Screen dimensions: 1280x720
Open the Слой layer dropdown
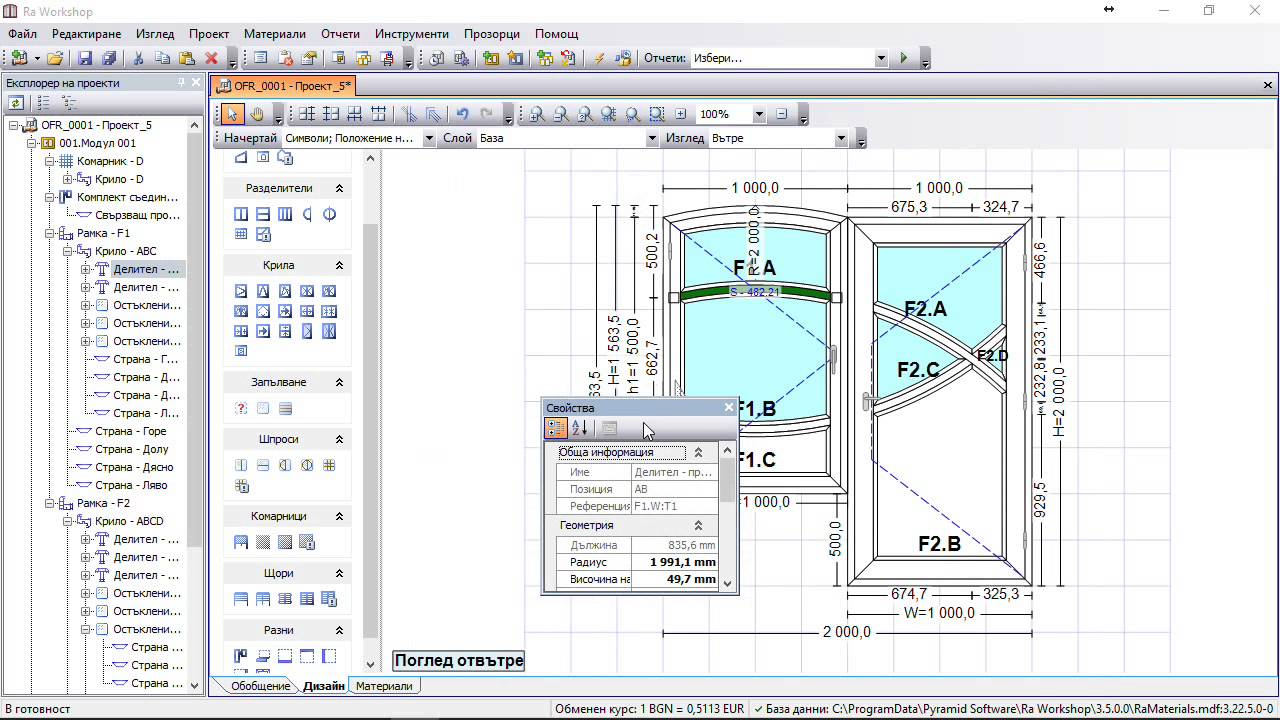pos(653,138)
